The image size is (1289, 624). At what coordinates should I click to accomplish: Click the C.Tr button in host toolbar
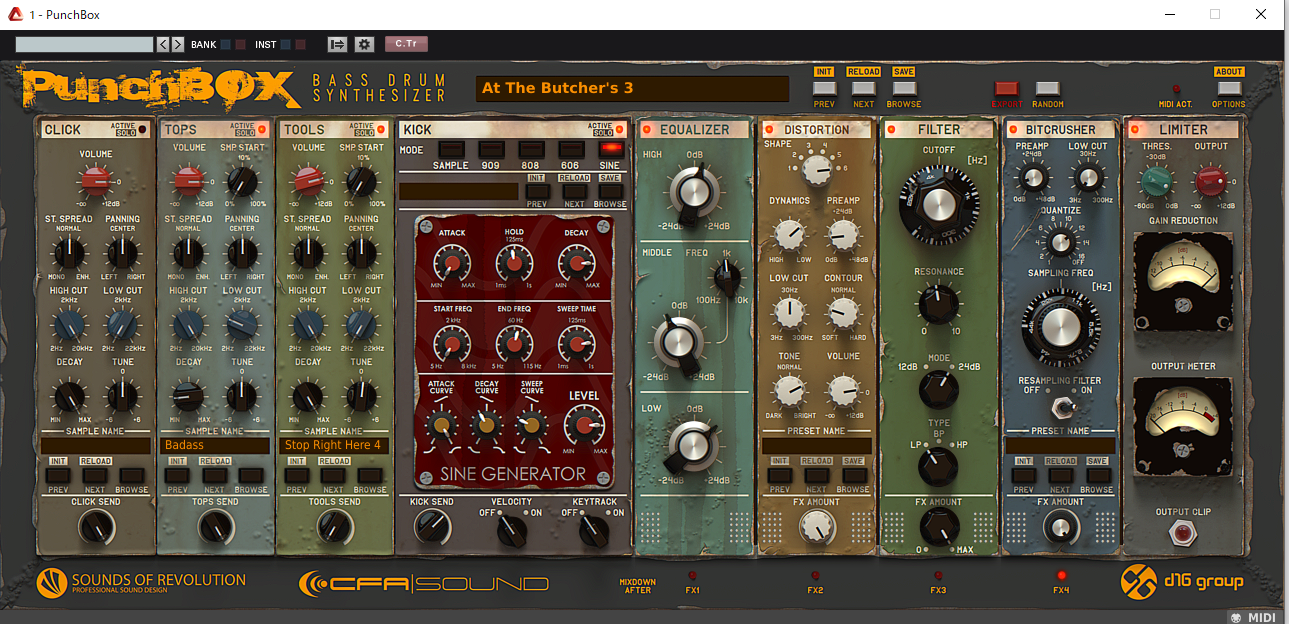point(406,44)
